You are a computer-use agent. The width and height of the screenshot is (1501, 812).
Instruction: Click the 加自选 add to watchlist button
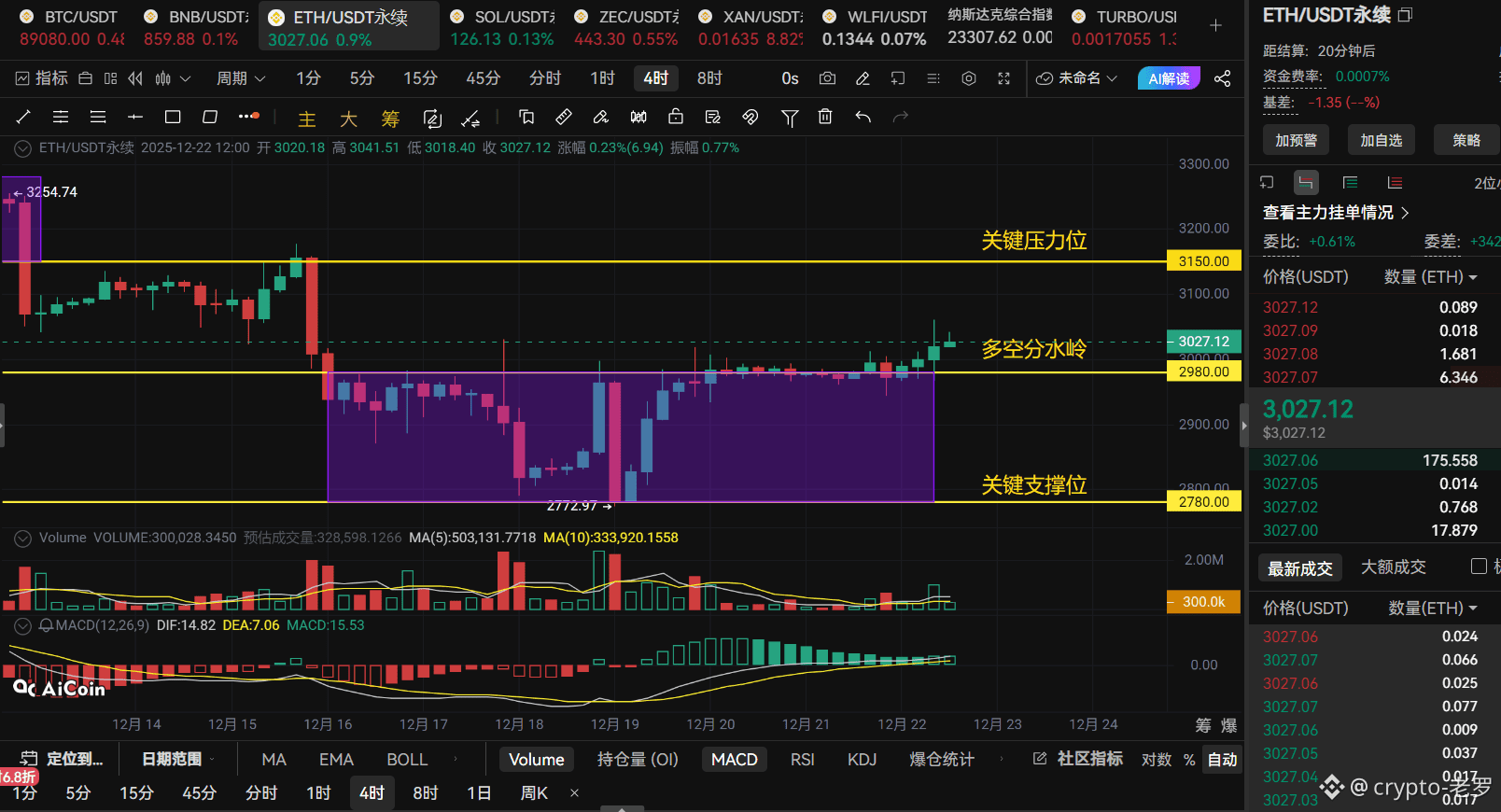tap(1382, 140)
